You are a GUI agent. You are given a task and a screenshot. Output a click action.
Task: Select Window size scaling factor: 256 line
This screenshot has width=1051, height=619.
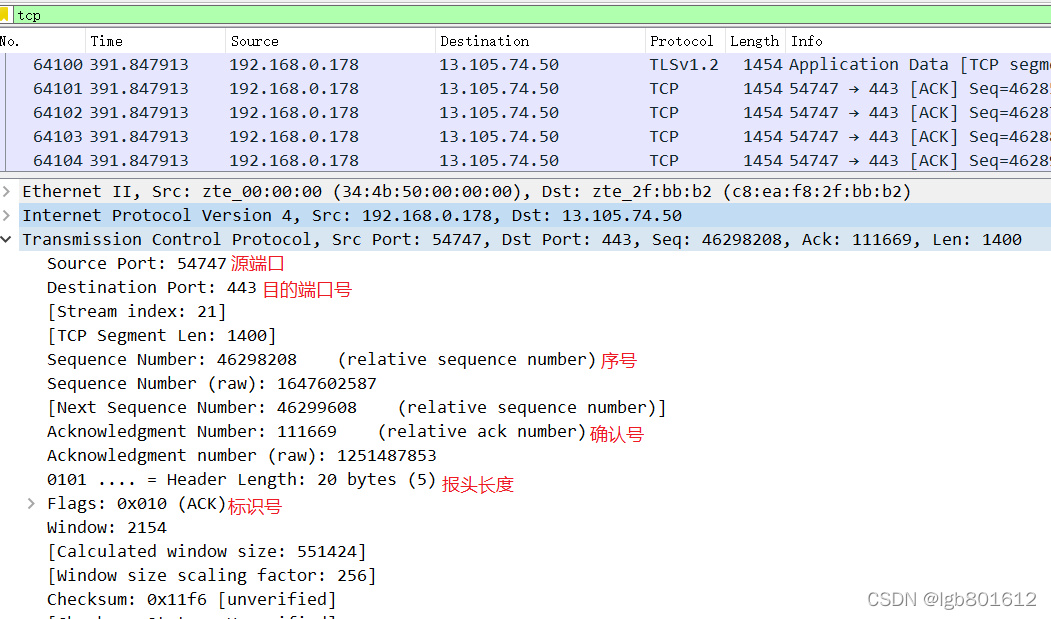click(x=212, y=576)
